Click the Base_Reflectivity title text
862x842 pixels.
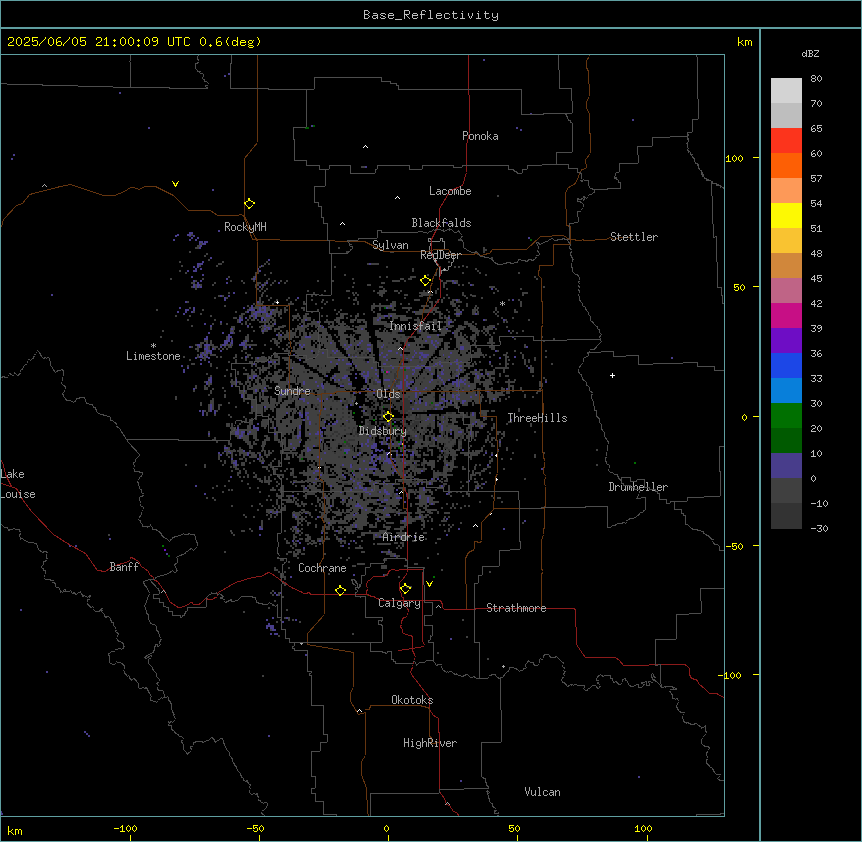(431, 15)
